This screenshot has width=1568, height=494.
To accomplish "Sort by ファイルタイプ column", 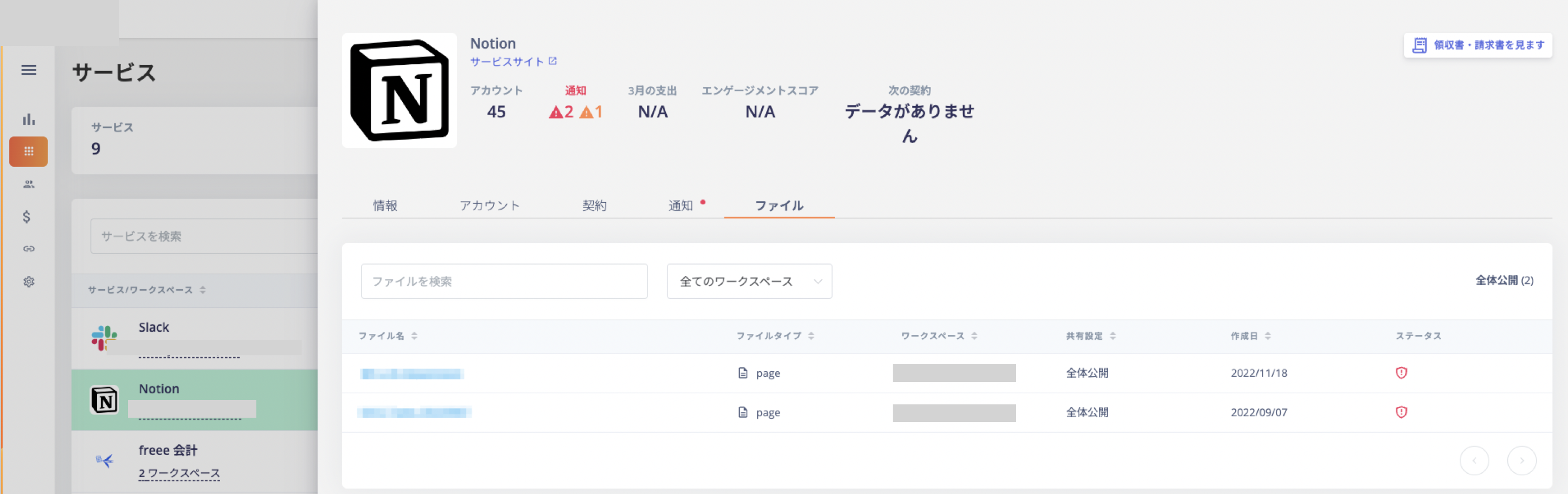I will (775, 336).
